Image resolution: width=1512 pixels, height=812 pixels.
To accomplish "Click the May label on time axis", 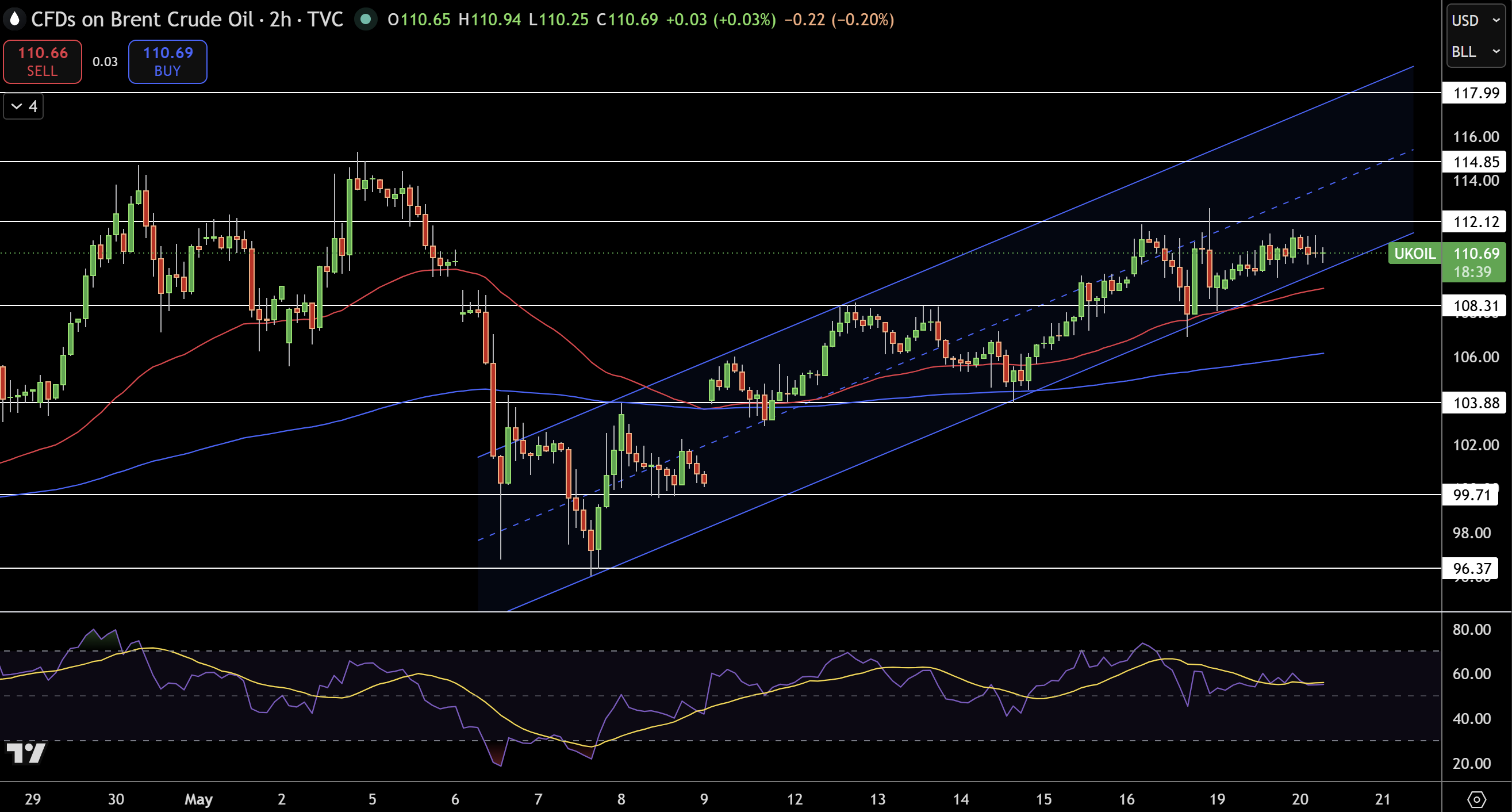I will [198, 799].
